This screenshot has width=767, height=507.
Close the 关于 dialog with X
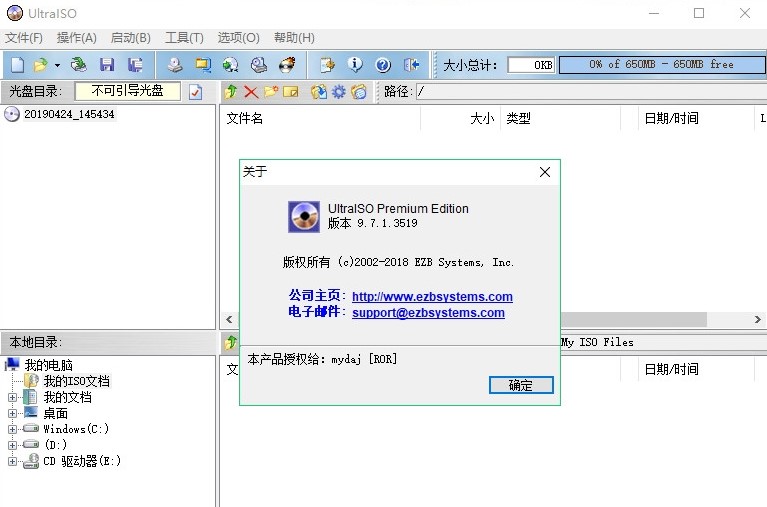click(545, 172)
